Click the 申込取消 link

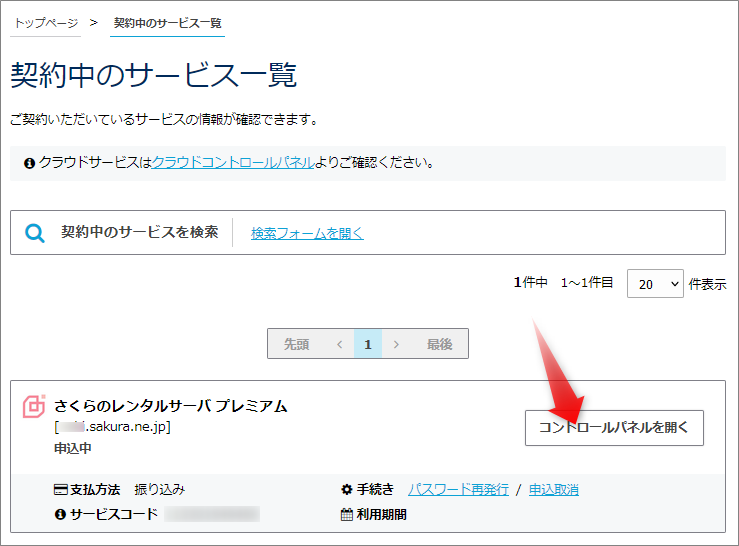tap(553, 490)
